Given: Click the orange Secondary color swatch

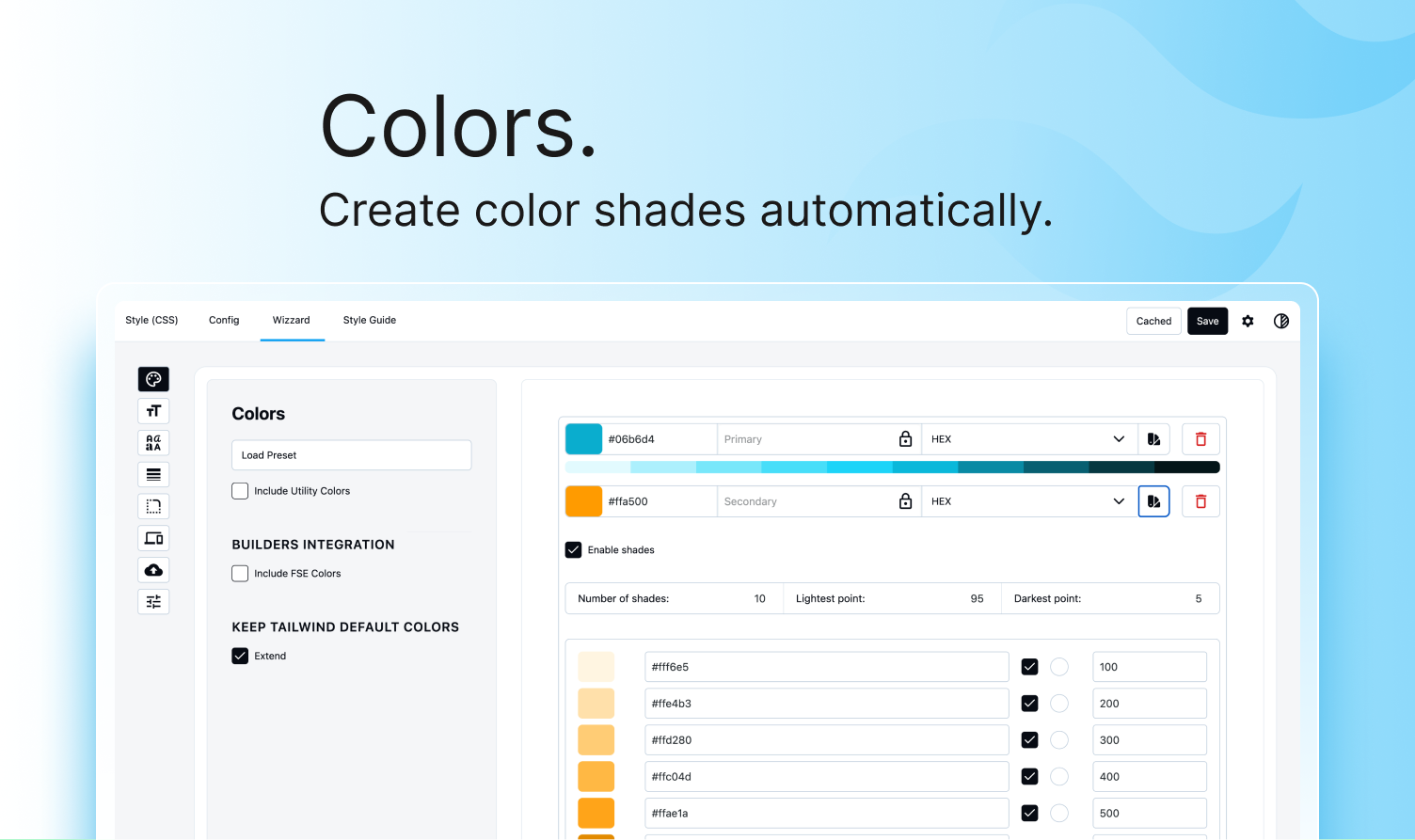Looking at the screenshot, I should tap(583, 501).
